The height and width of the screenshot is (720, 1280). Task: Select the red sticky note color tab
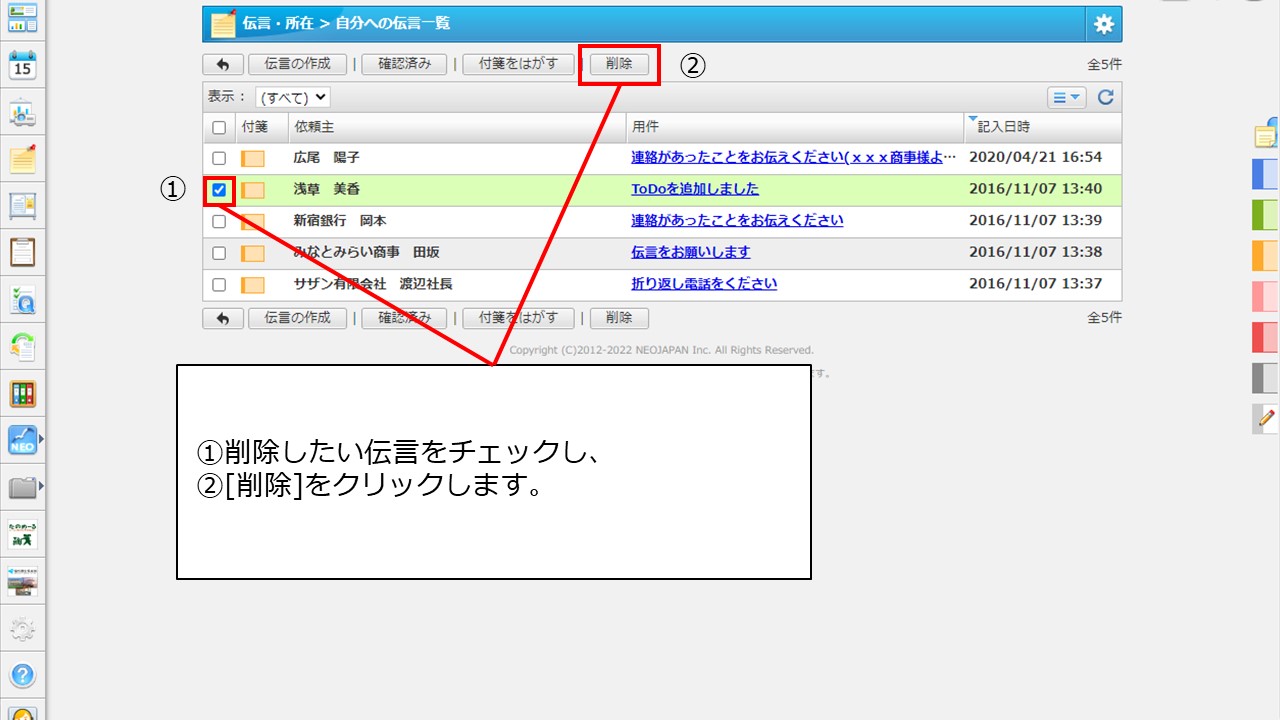click(x=1265, y=337)
